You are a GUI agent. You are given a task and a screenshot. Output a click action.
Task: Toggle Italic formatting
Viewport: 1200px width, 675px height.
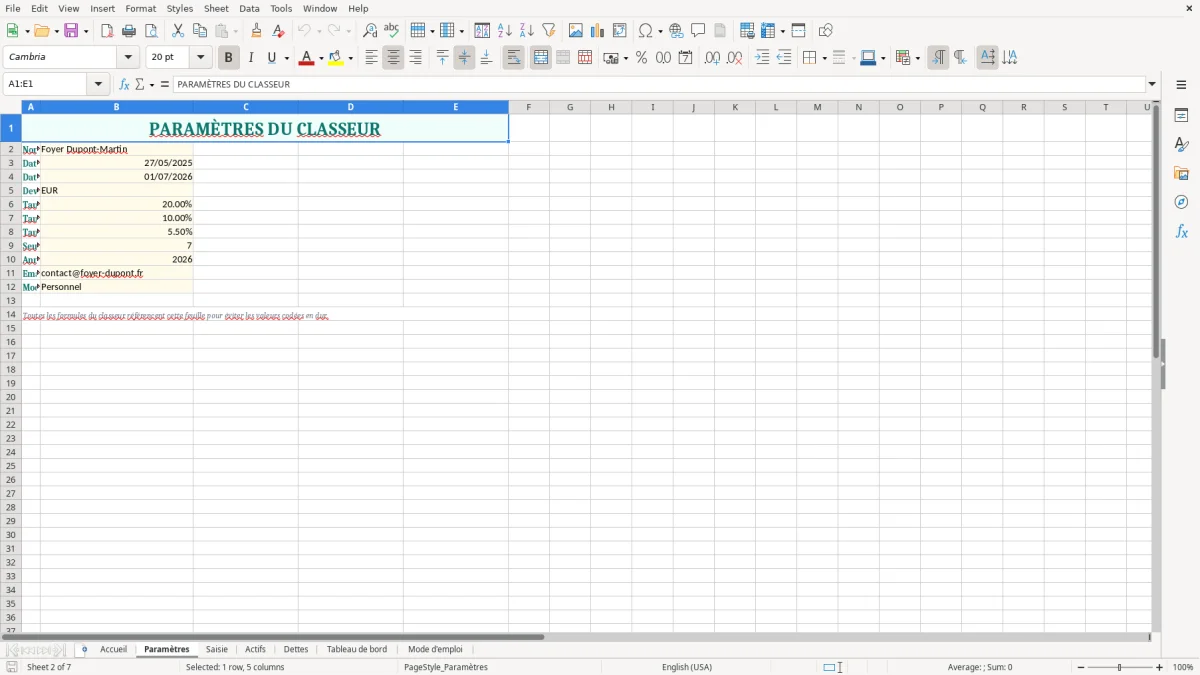coord(251,58)
